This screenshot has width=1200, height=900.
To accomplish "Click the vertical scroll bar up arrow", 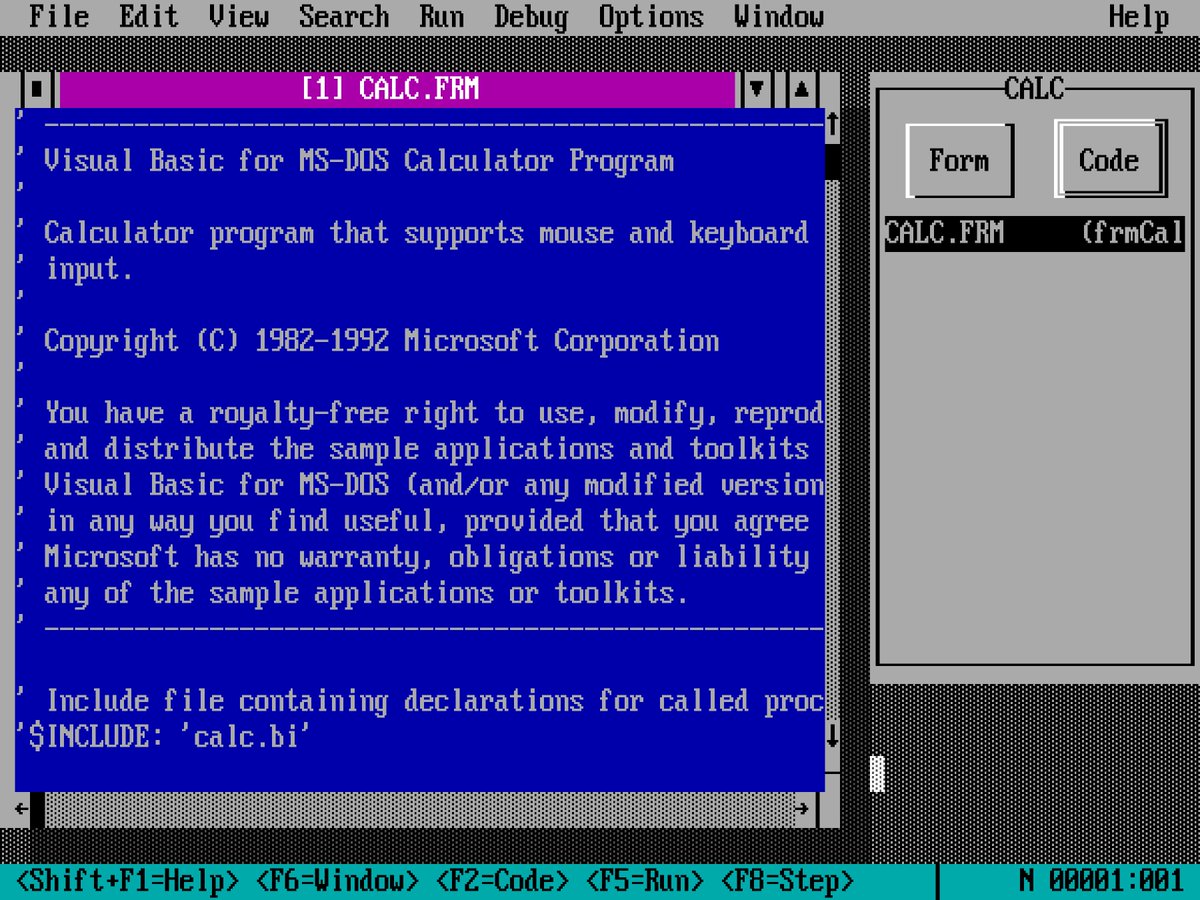I will 832,125.
